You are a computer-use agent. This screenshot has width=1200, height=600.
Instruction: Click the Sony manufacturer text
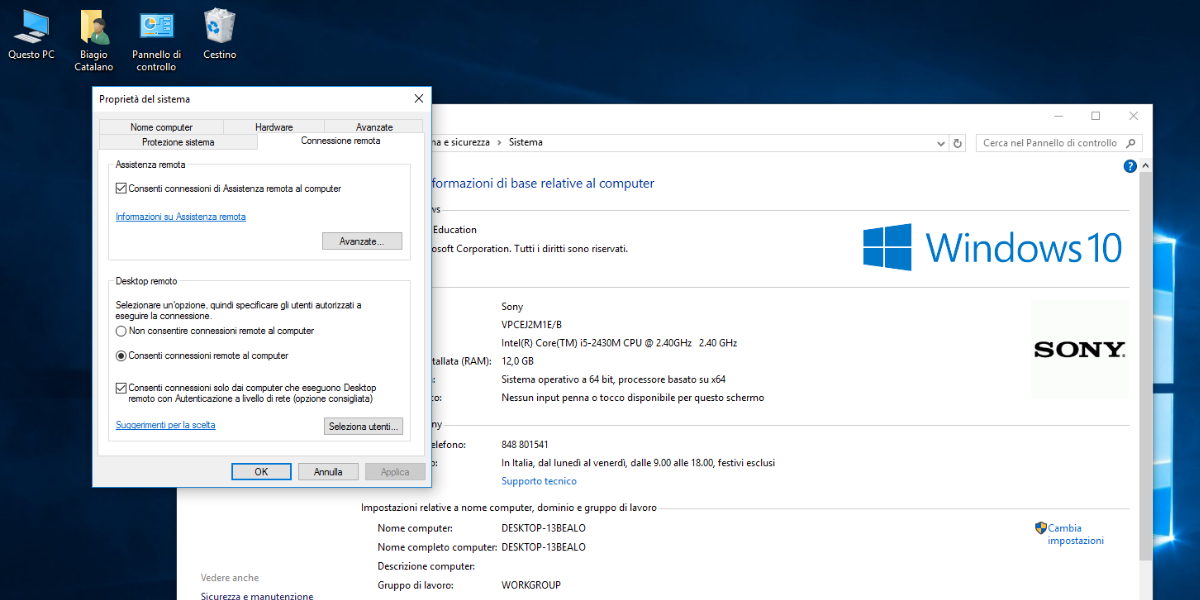tap(512, 306)
